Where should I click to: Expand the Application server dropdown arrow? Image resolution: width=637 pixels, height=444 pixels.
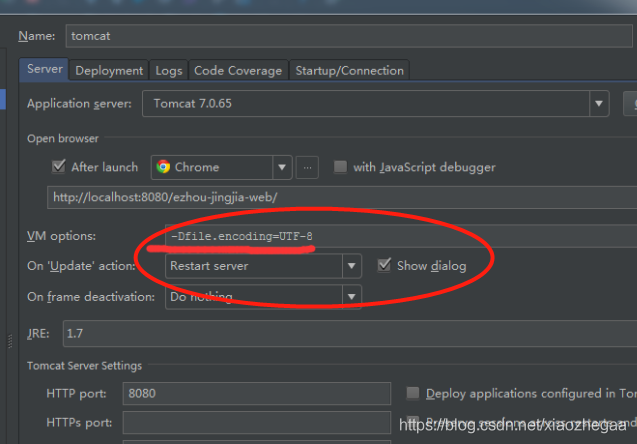(x=599, y=104)
